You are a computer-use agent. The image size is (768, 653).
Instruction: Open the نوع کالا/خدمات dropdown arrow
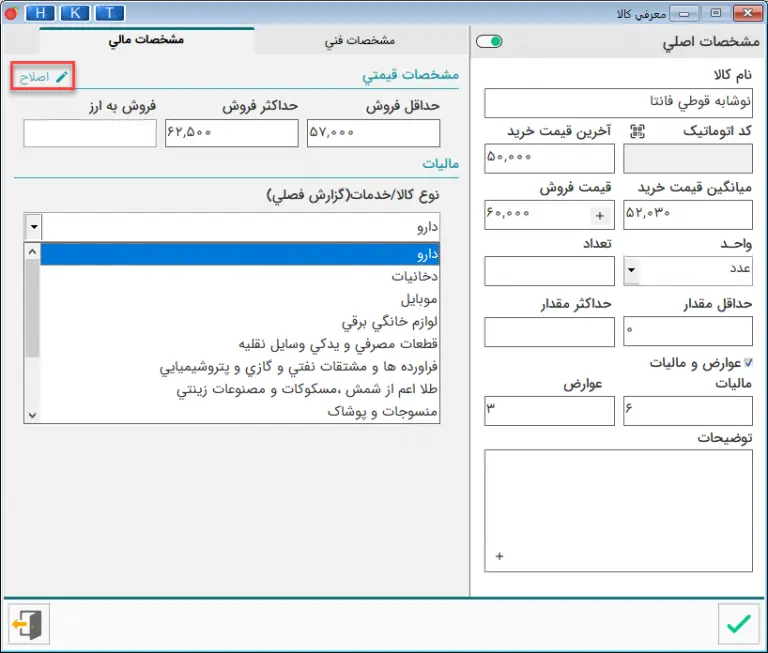pos(33,227)
